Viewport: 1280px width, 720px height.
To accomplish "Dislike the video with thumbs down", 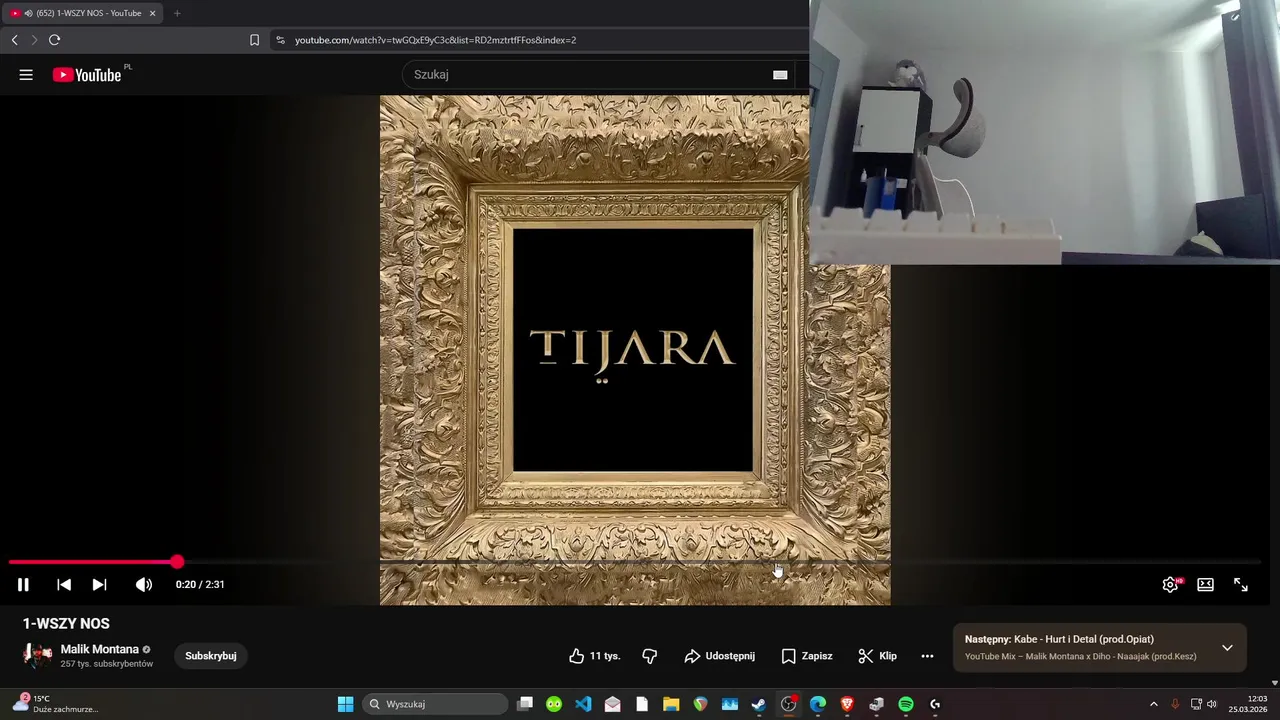I will pos(650,656).
